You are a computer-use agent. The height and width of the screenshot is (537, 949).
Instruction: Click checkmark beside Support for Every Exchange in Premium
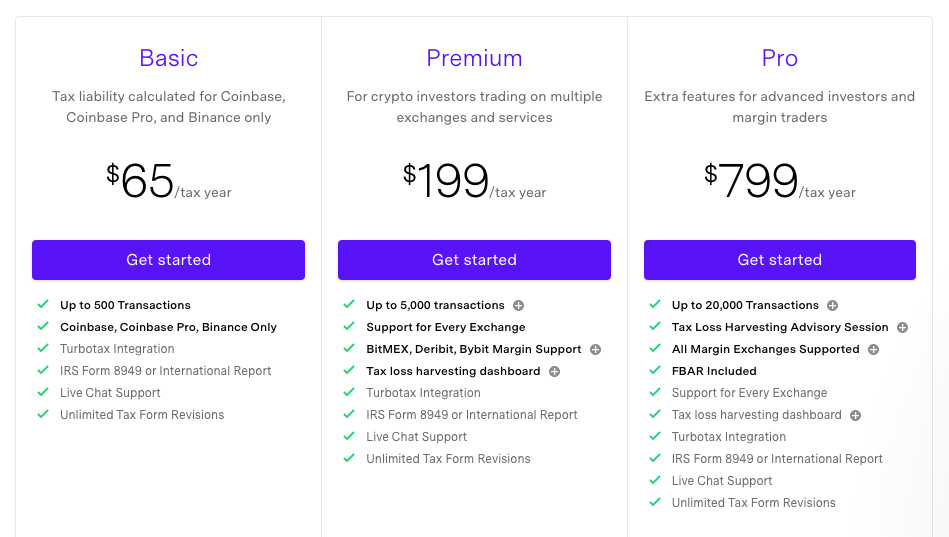tap(349, 326)
